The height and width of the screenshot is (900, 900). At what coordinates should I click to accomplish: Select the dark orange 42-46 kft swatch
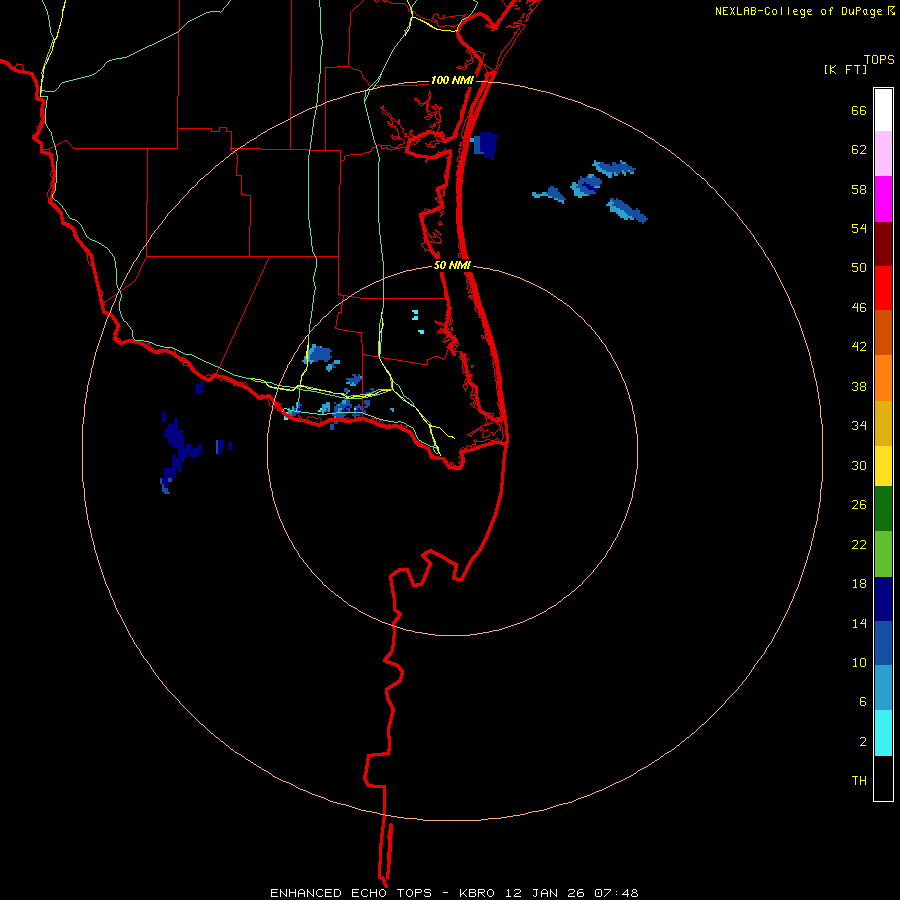(883, 332)
